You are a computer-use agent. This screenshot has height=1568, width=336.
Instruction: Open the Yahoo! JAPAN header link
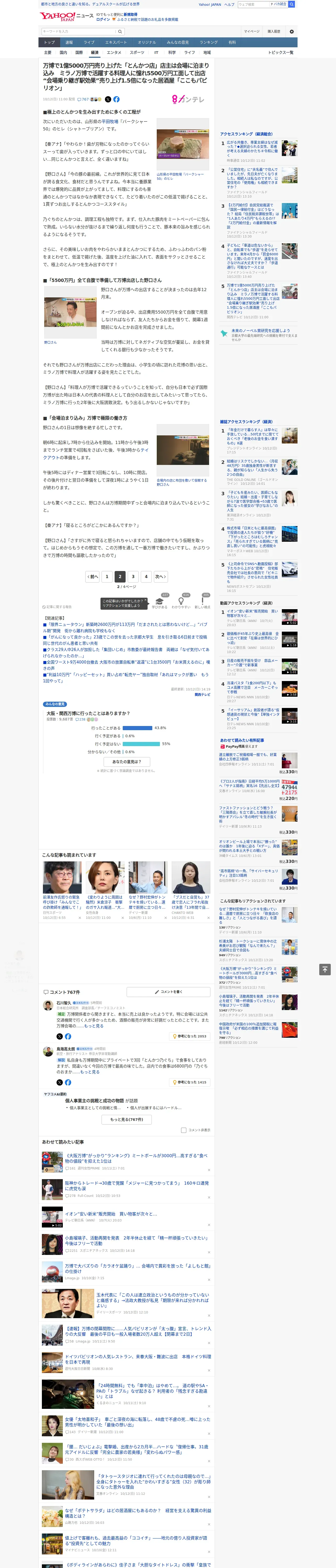click(x=210, y=4)
